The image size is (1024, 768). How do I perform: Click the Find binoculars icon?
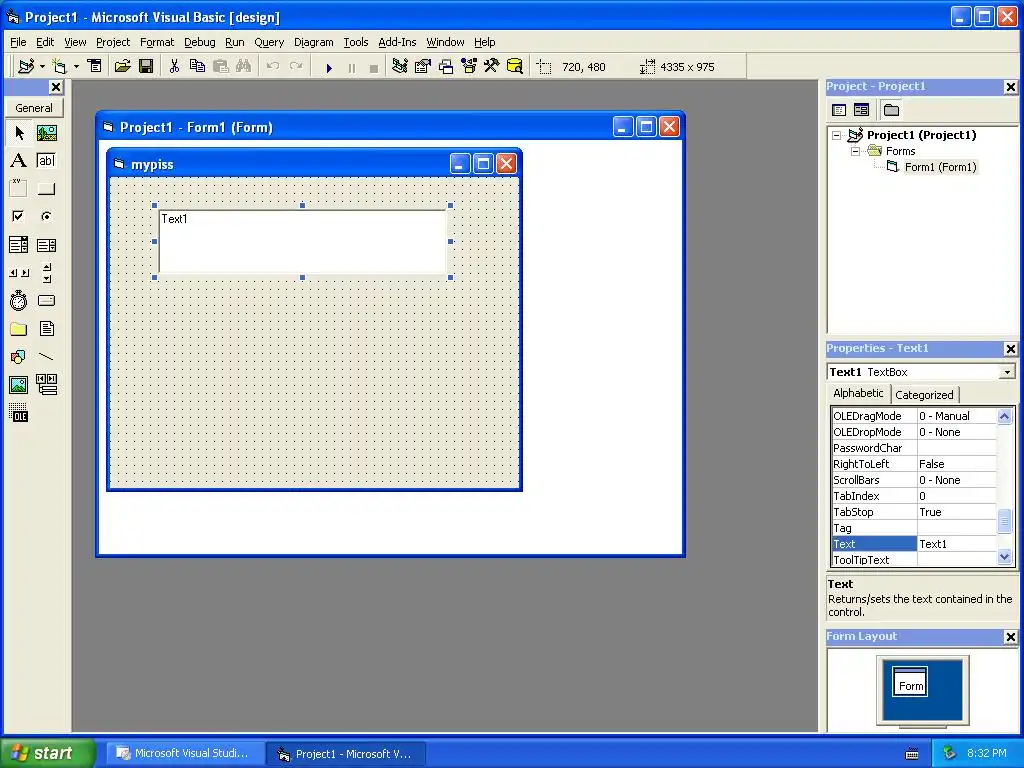click(244, 66)
